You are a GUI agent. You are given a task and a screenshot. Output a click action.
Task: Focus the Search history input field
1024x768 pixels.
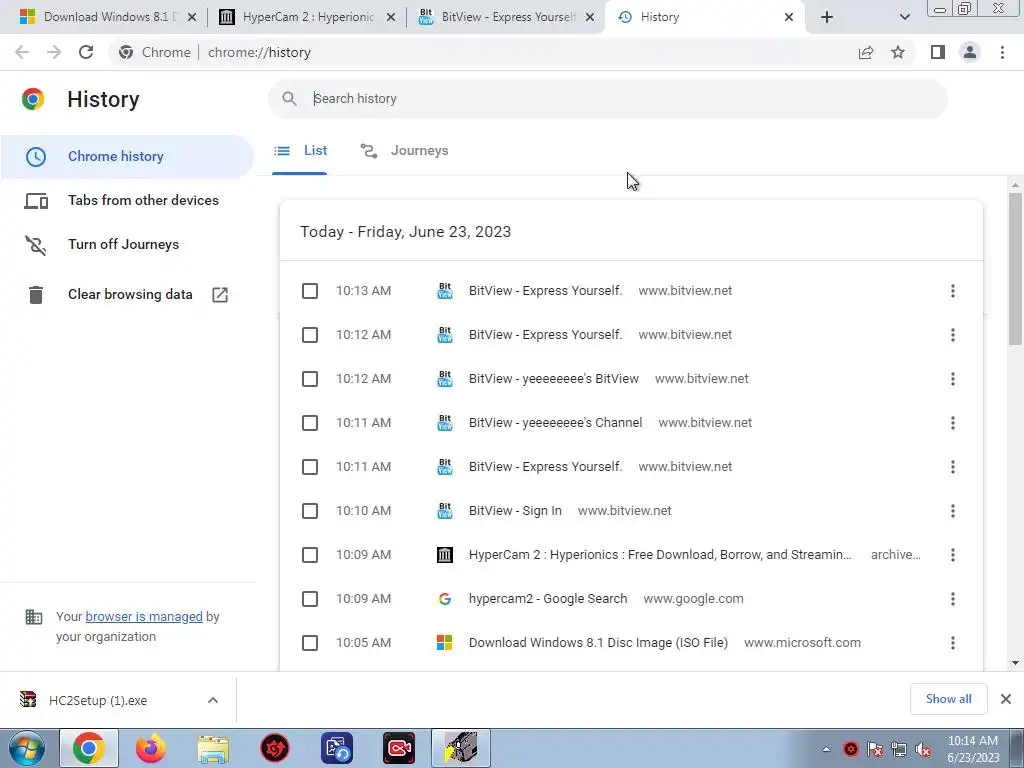(x=607, y=99)
